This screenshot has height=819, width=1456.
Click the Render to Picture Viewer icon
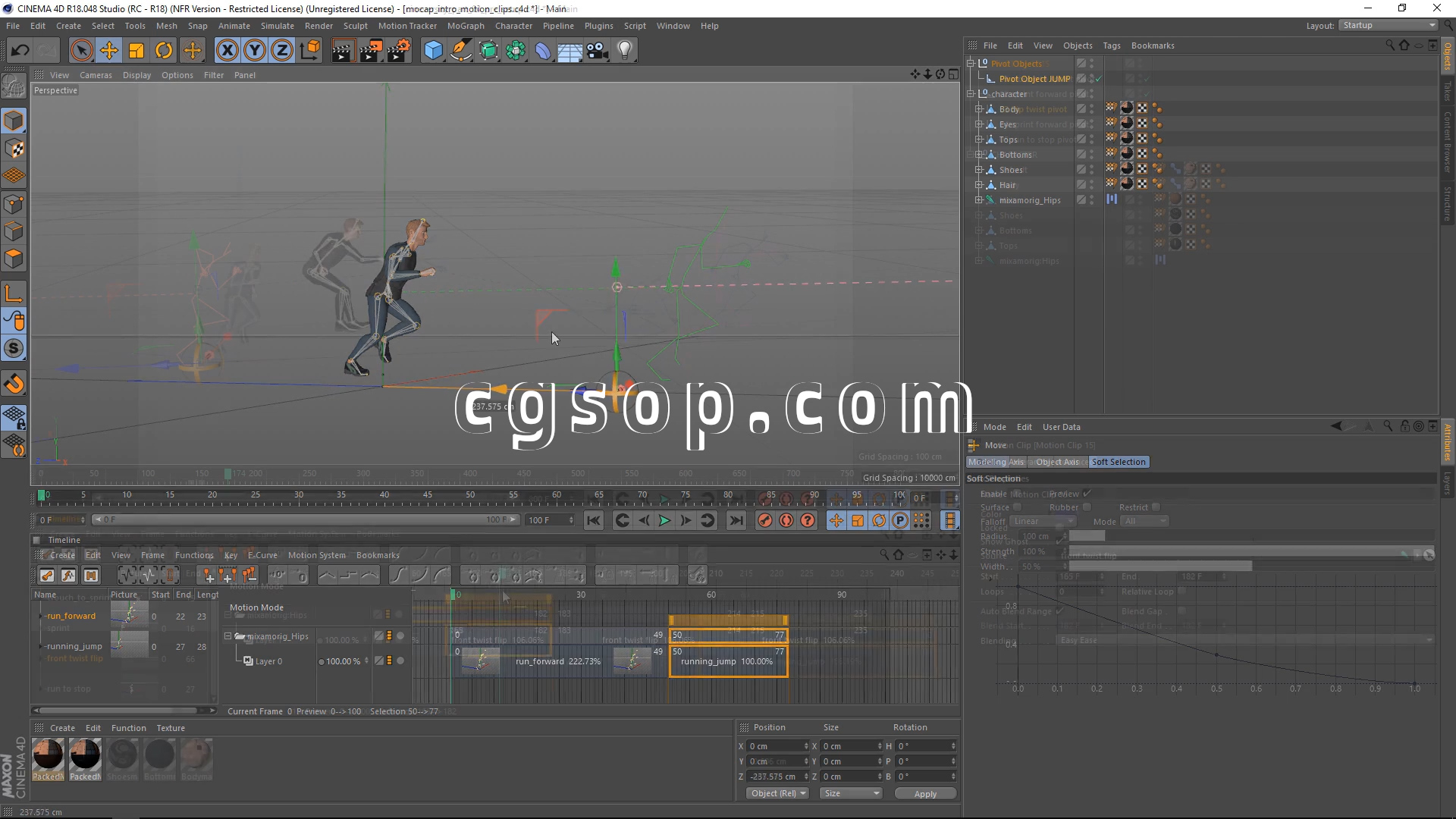pyautogui.click(x=371, y=51)
